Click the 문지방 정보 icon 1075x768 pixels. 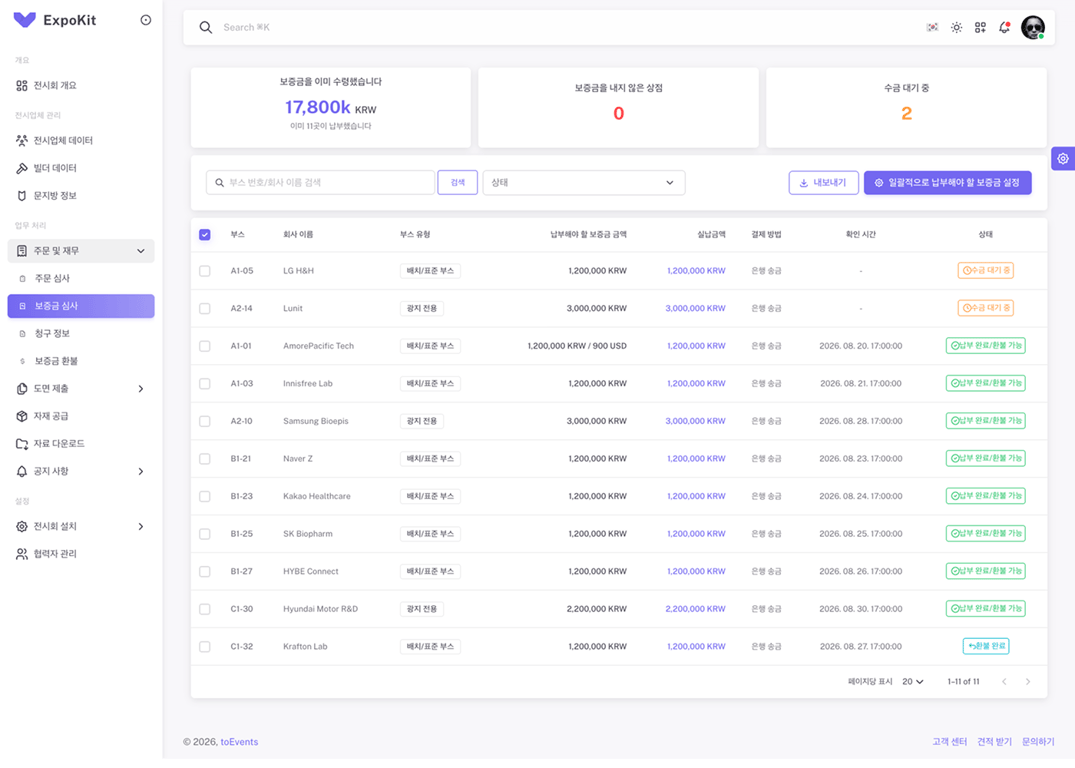(x=22, y=195)
